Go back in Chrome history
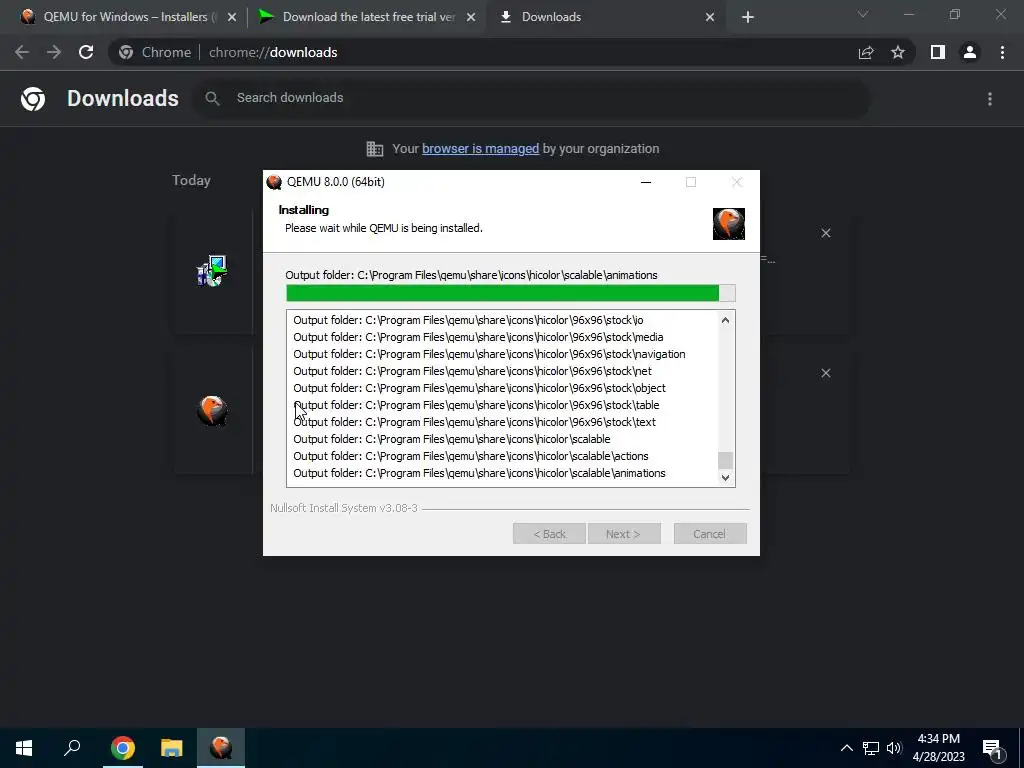The height and width of the screenshot is (768, 1024). point(22,52)
